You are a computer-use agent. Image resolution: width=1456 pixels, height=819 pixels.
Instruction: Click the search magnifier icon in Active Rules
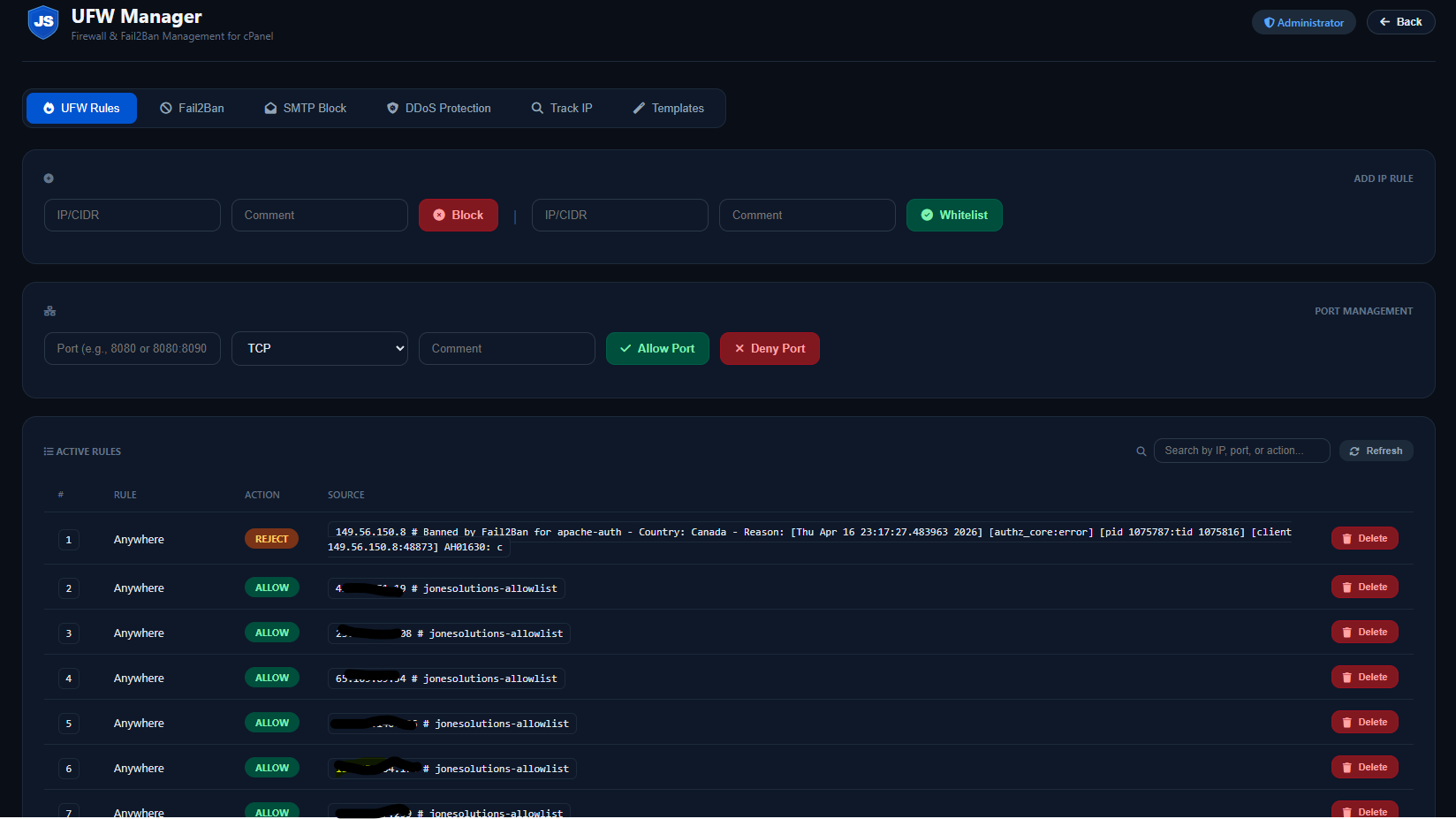pos(1141,451)
